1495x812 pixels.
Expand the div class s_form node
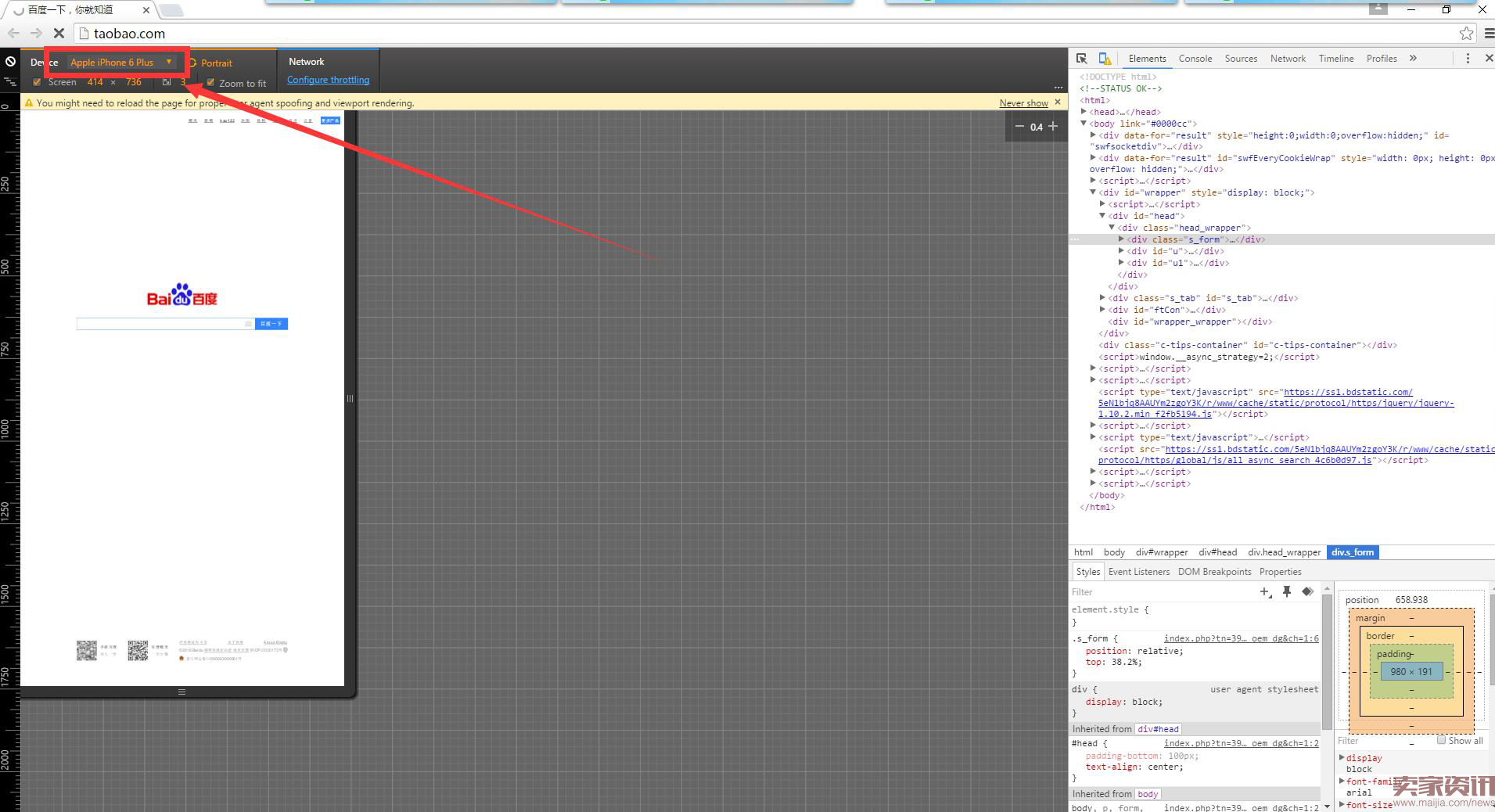click(x=1121, y=239)
